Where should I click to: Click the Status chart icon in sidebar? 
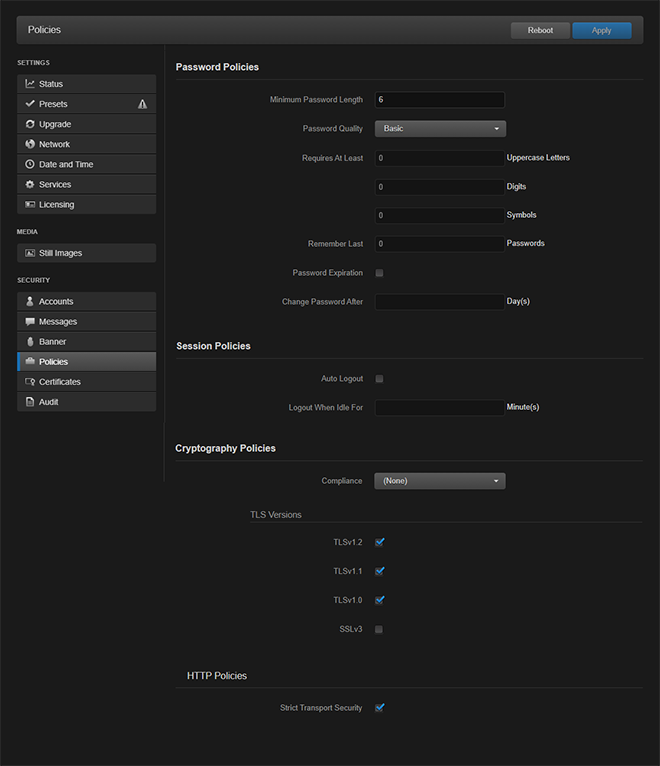point(30,84)
